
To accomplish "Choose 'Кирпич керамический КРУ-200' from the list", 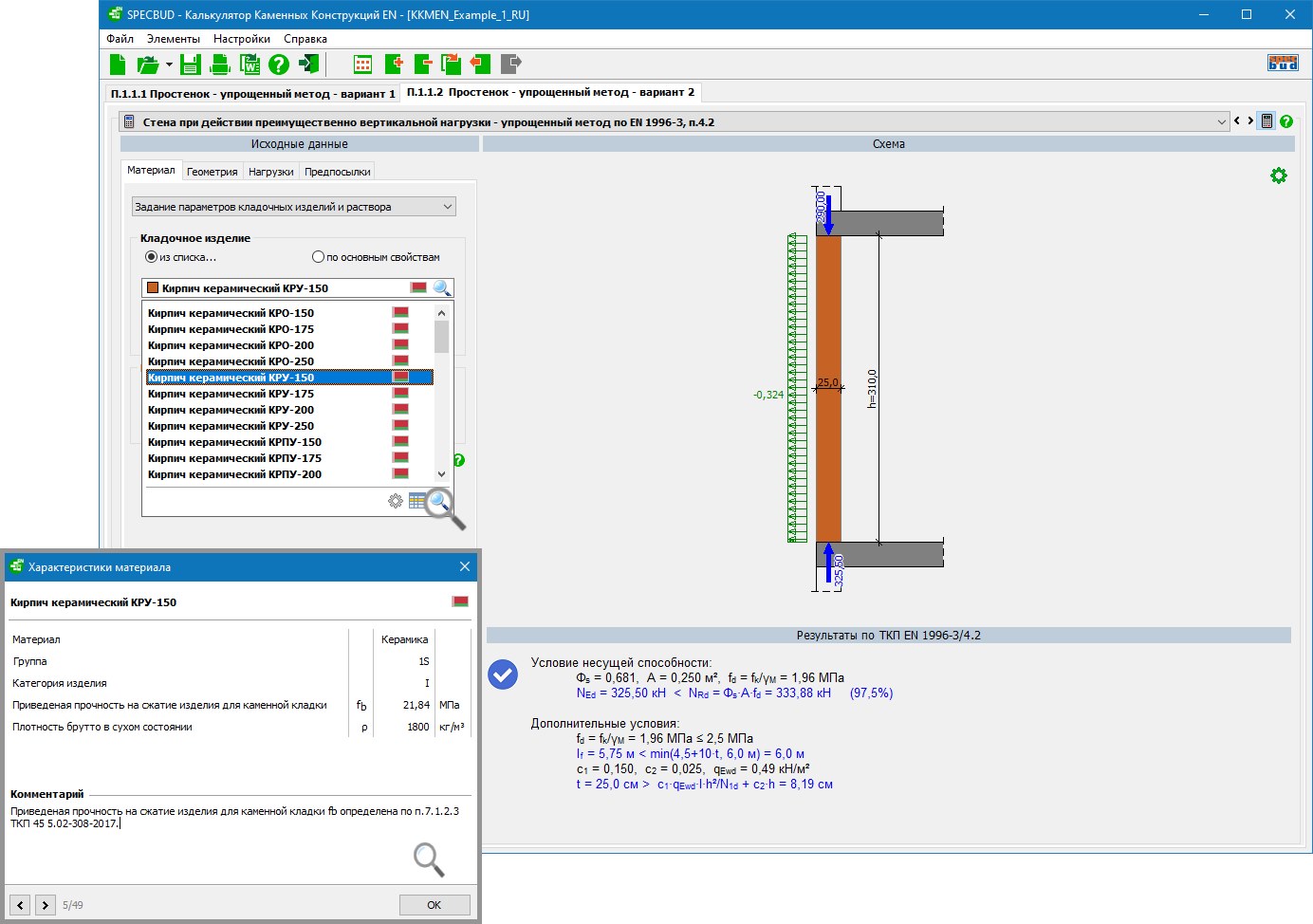I will [231, 410].
